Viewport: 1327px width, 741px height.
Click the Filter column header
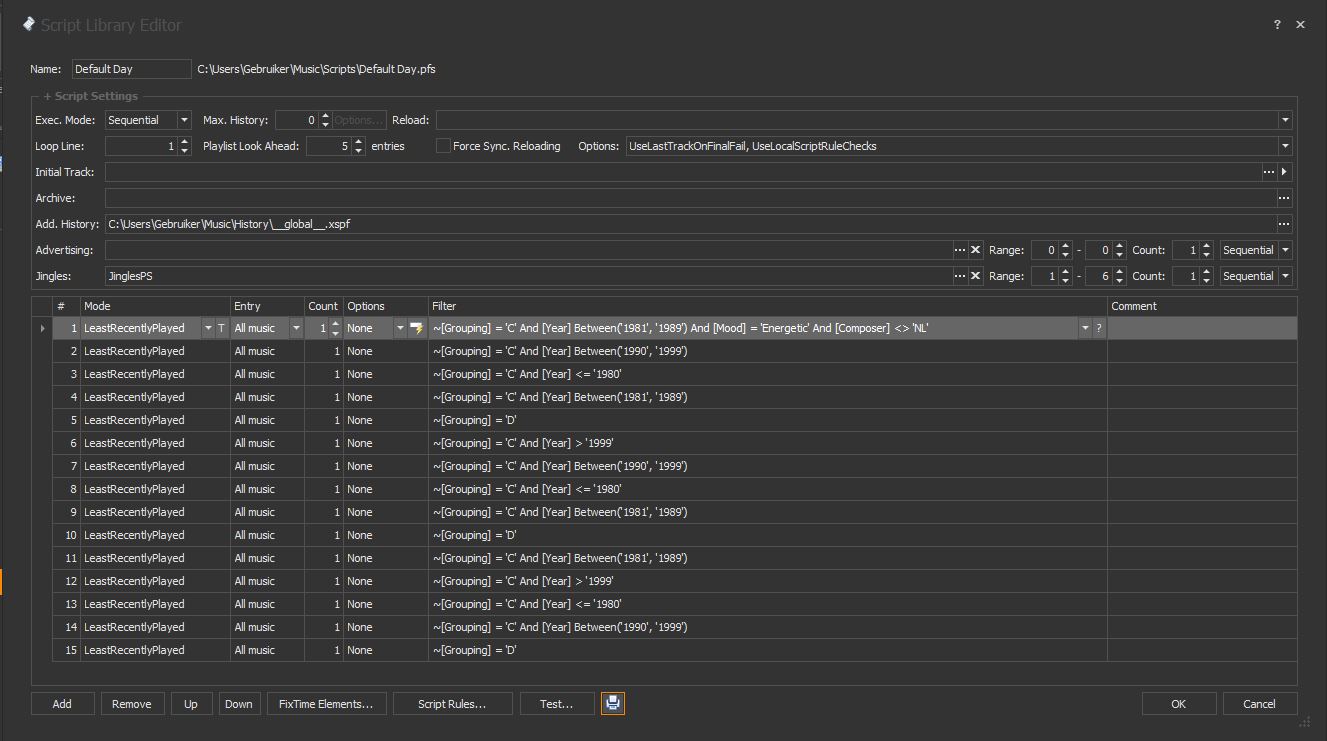coord(768,306)
